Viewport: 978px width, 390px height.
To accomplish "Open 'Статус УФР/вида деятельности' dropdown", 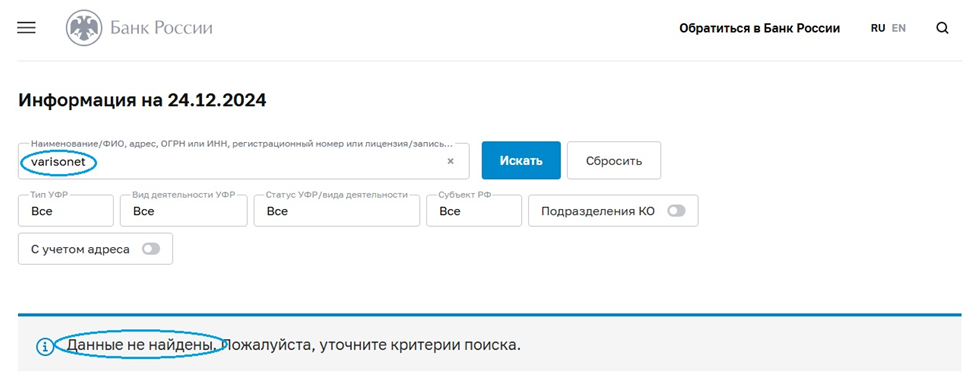I will pos(337,211).
